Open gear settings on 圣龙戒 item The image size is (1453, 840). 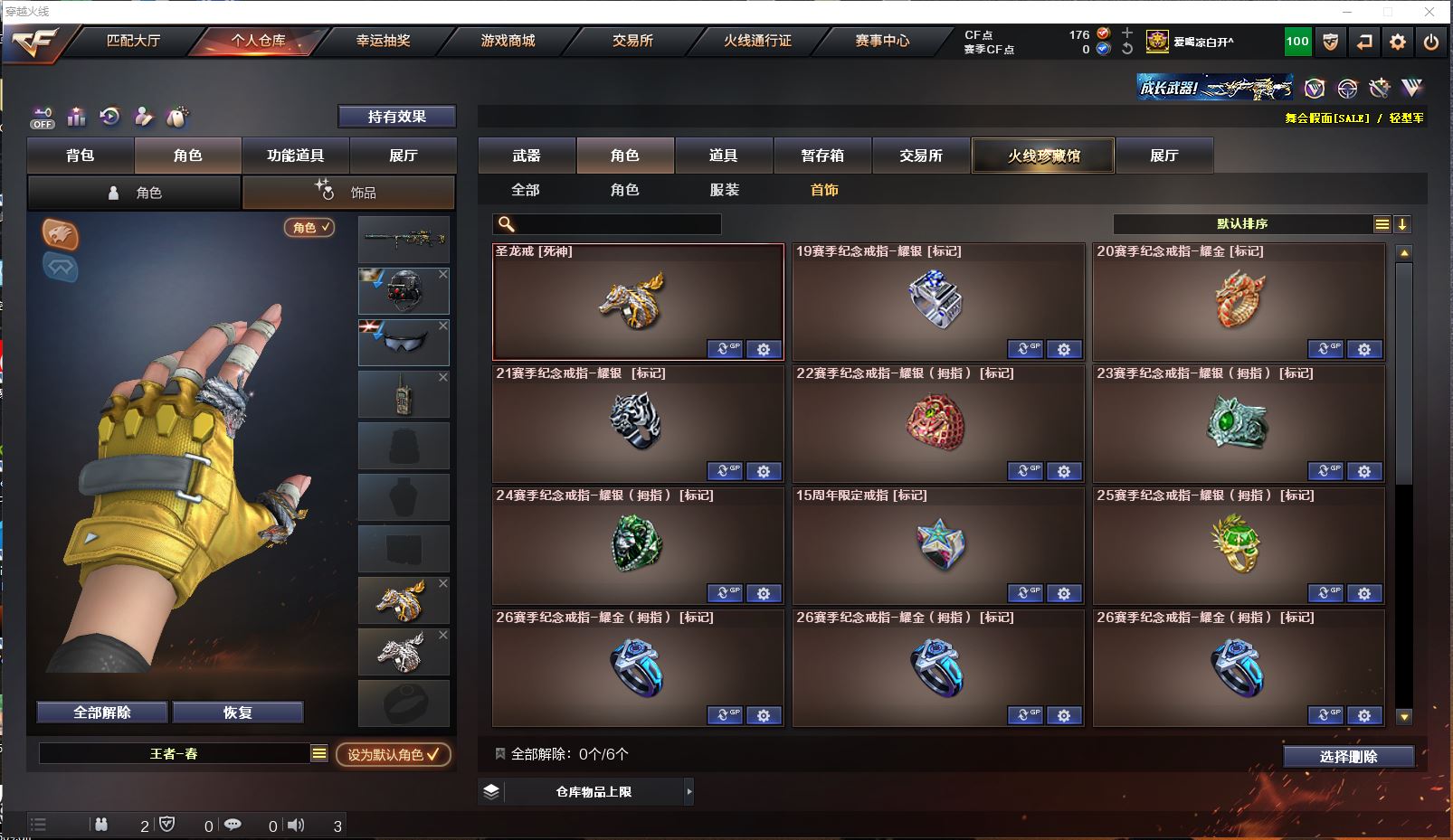click(764, 349)
